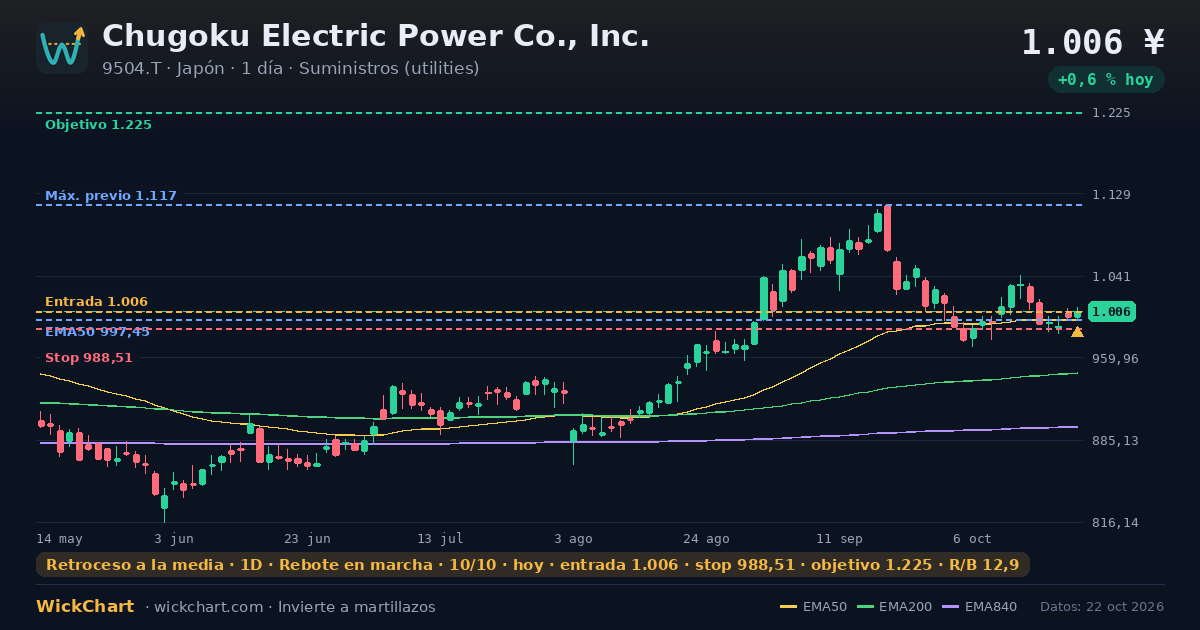
Task: Click the 24 ago date label
Action: coord(706,538)
